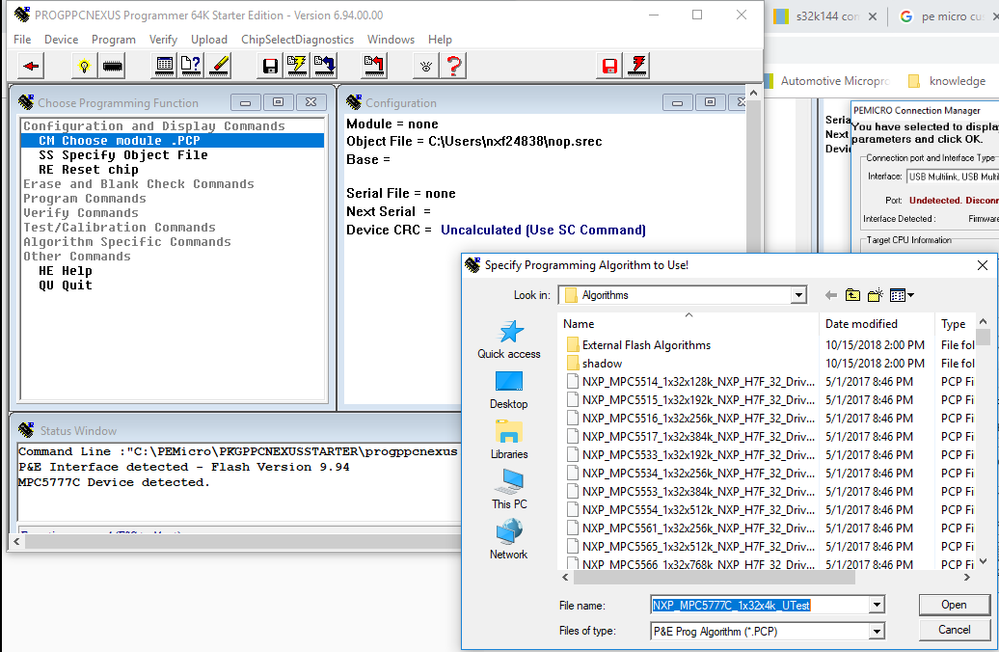This screenshot has height=652, width=999.
Task: Click the eye show toolbar icon
Action: tap(426, 66)
